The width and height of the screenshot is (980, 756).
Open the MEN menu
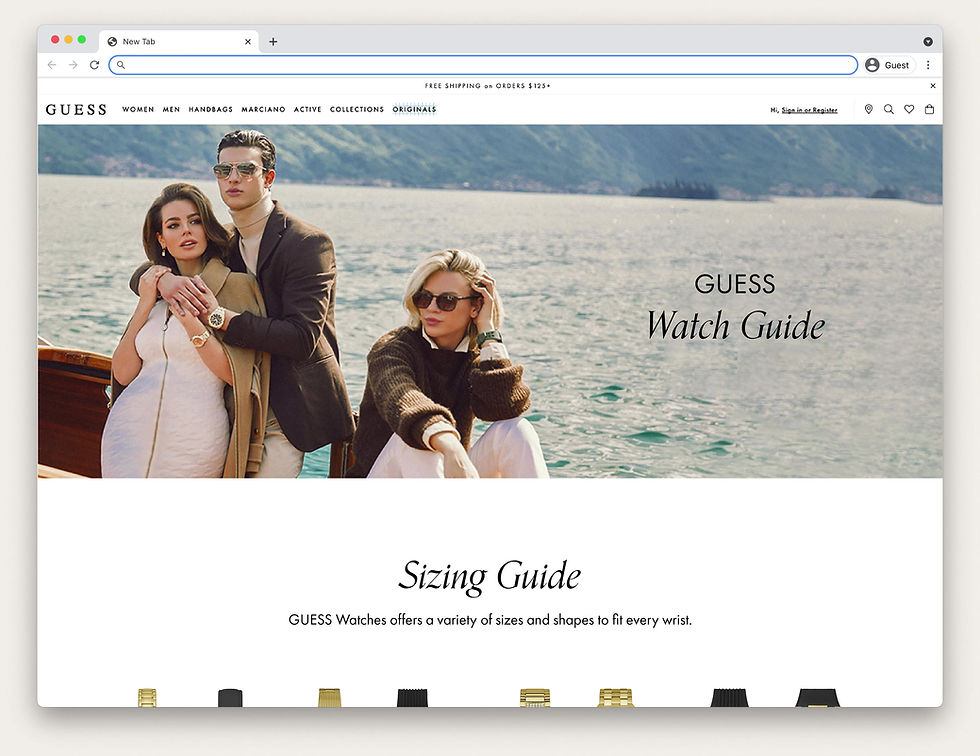point(171,109)
